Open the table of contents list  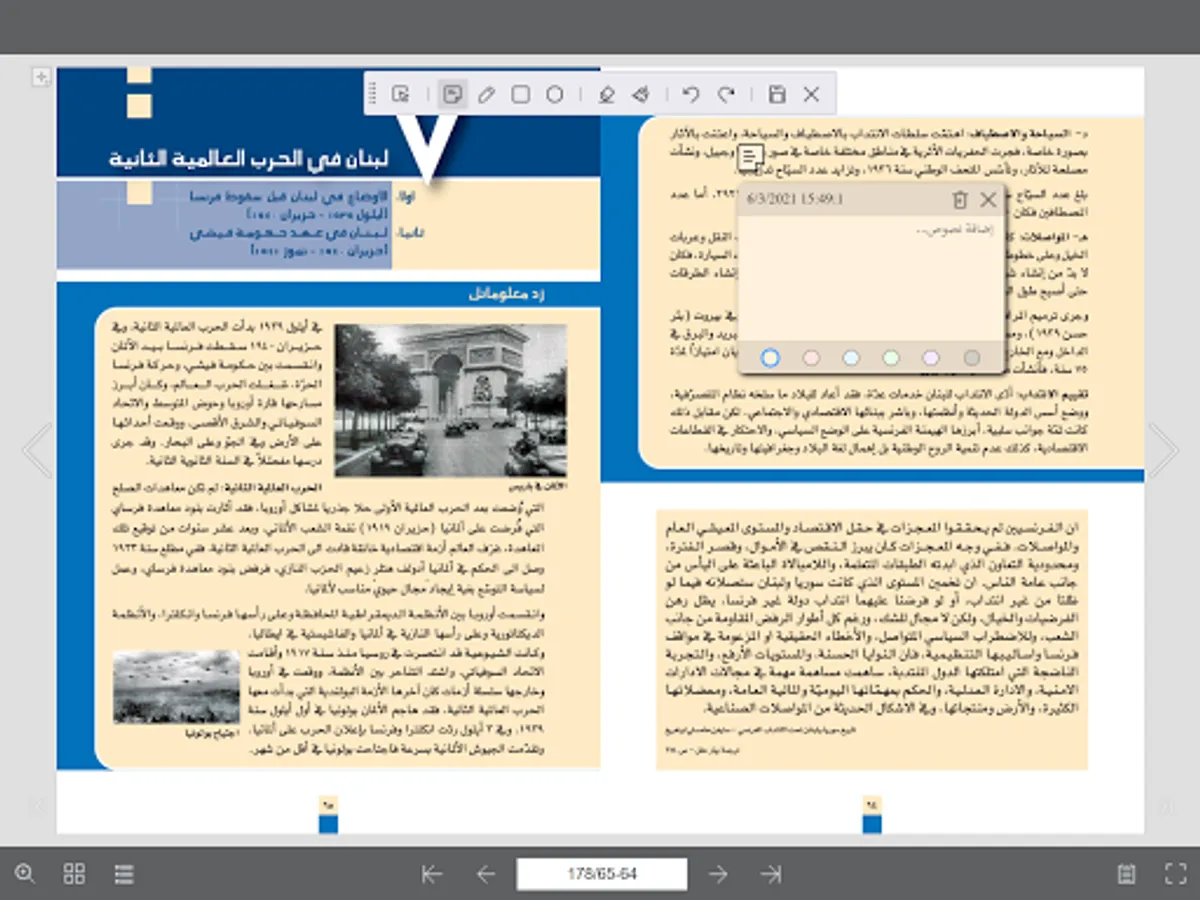pyautogui.click(x=124, y=874)
